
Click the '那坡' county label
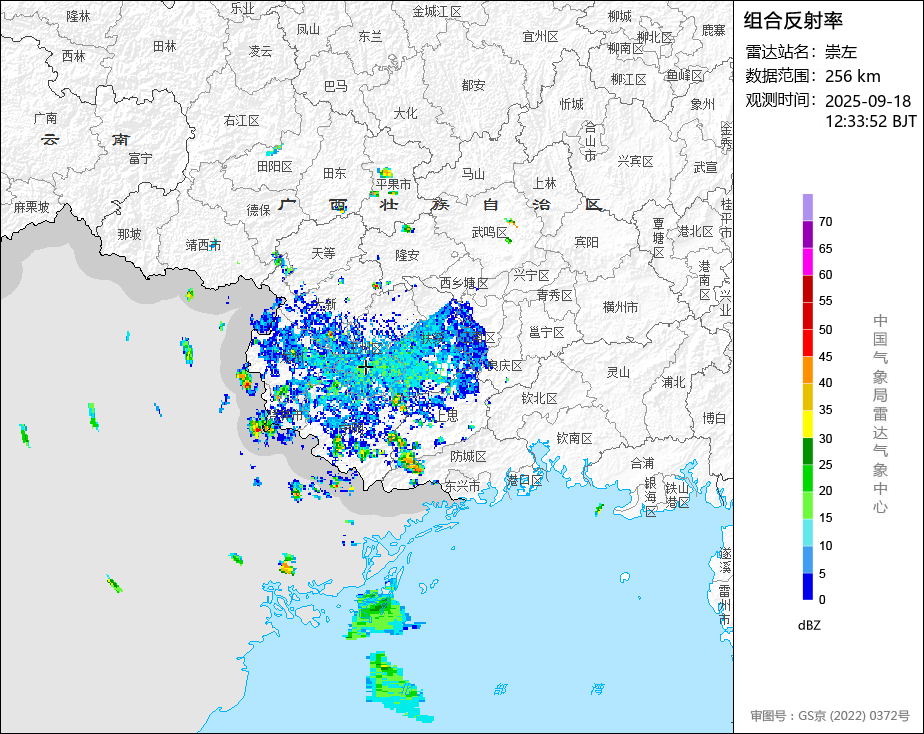(129, 234)
